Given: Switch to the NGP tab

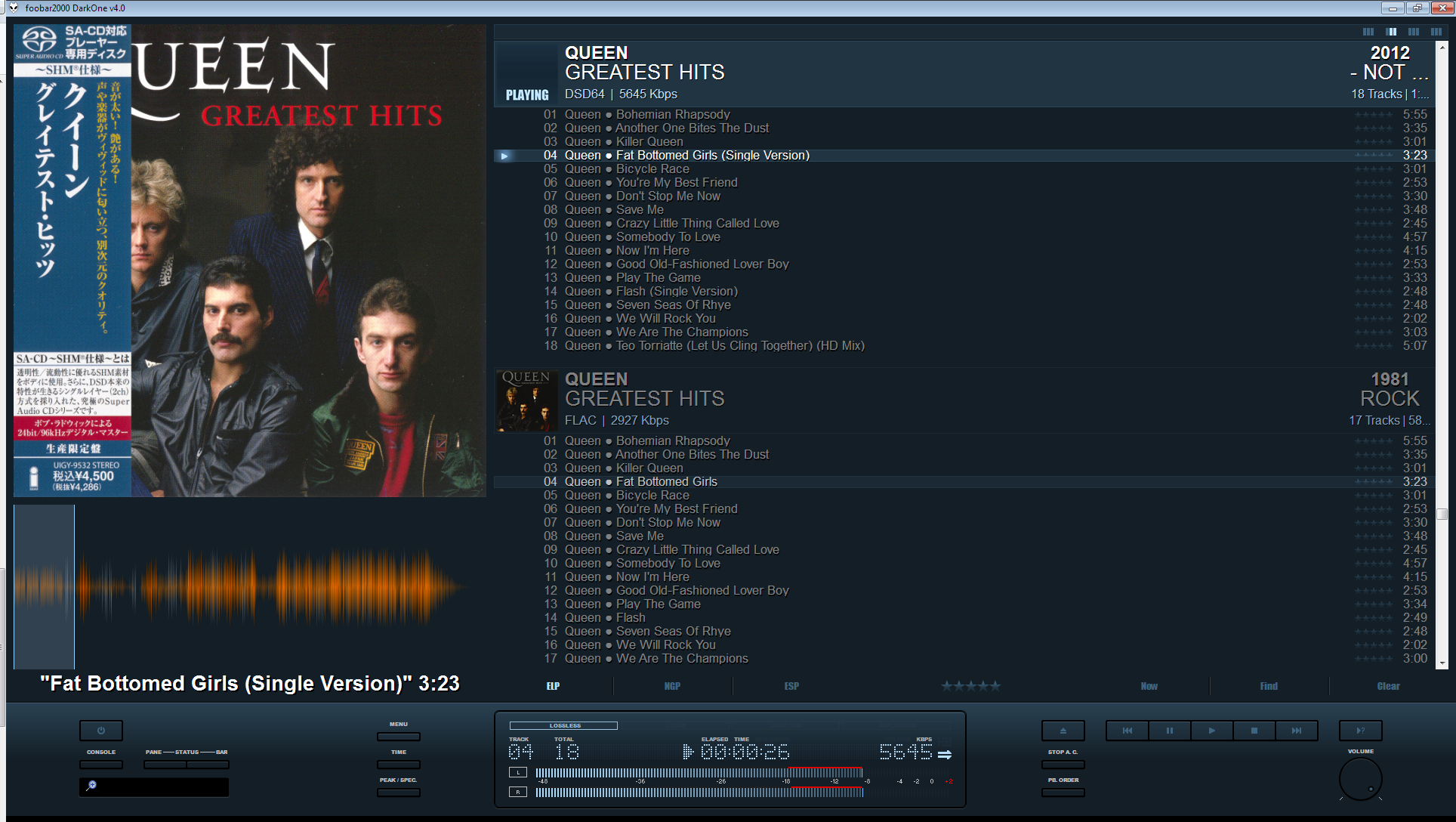Looking at the screenshot, I should [x=672, y=686].
